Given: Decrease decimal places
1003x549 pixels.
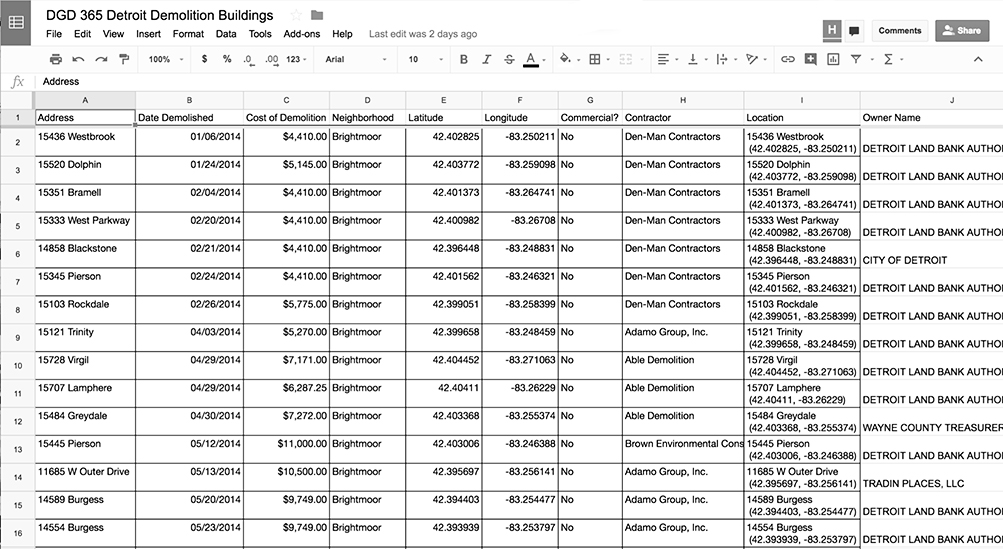Looking at the screenshot, I should pyautogui.click(x=249, y=59).
